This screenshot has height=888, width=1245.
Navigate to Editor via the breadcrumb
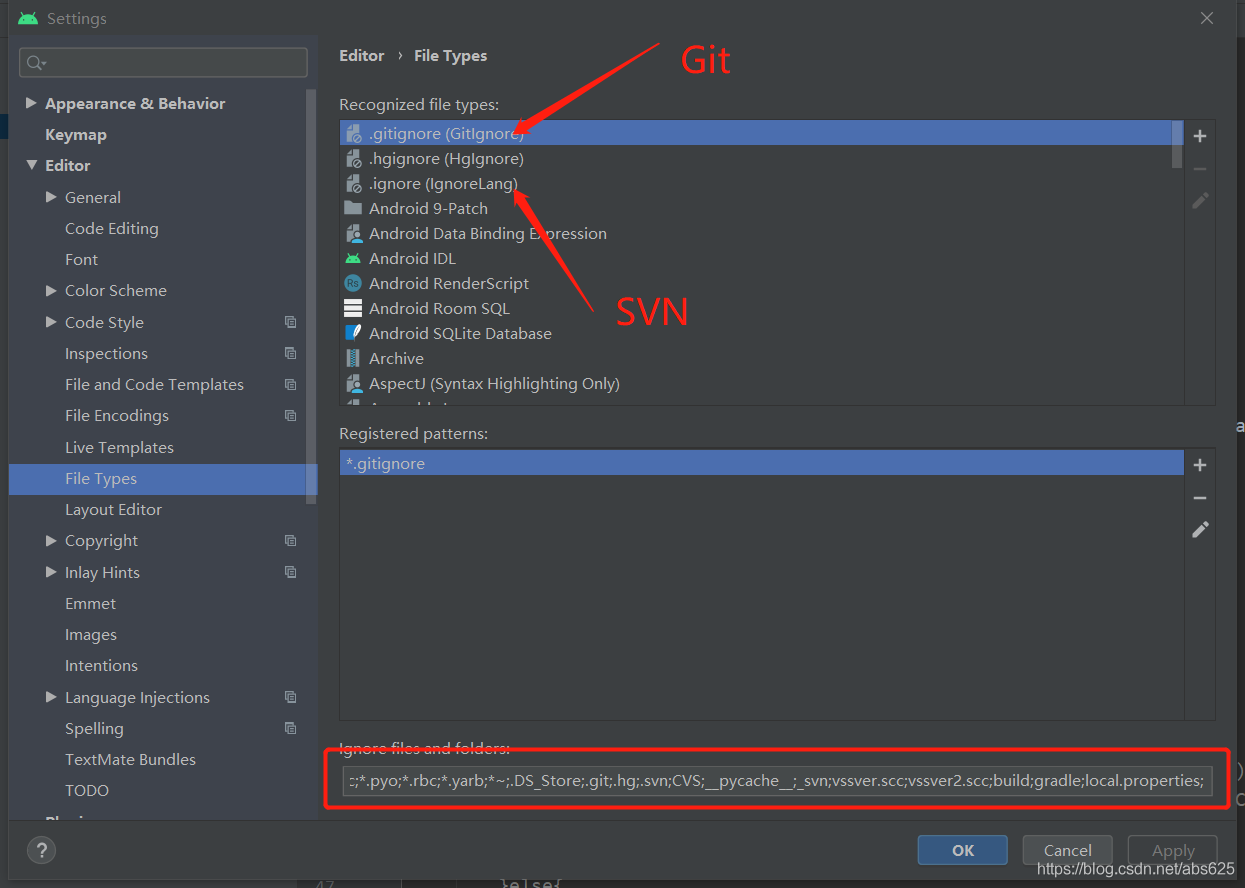pyautogui.click(x=361, y=56)
